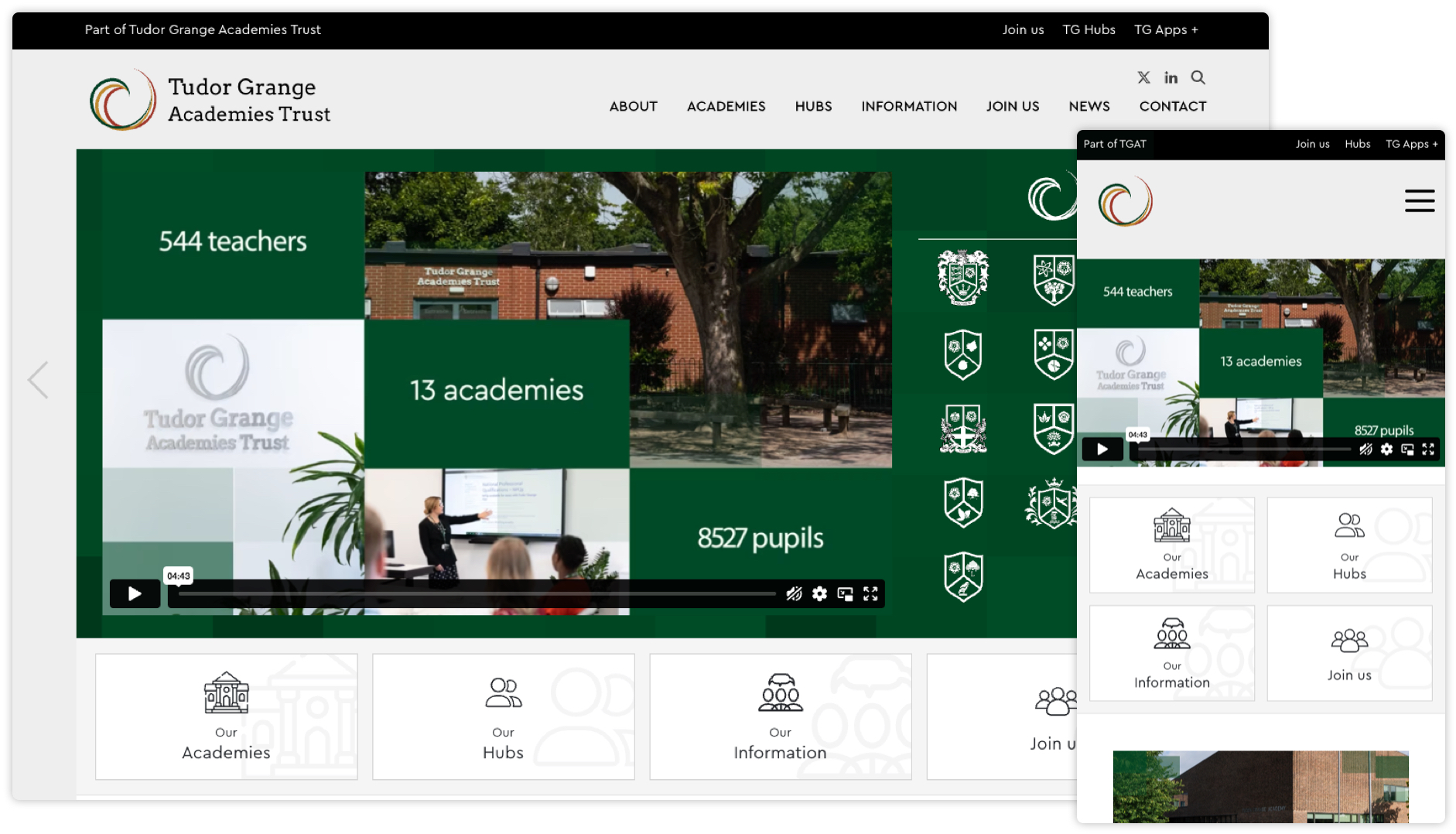1456x834 pixels.
Task: Play the video in the mobile preview
Action: pos(1102,449)
